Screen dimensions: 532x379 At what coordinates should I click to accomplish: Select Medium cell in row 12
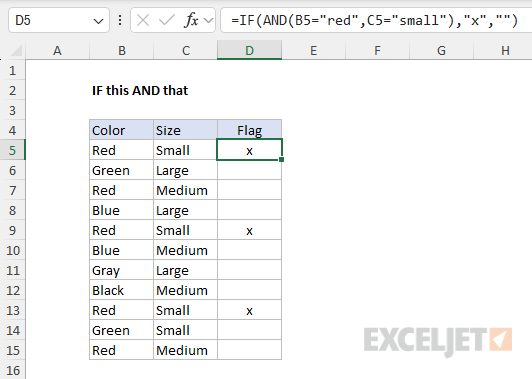pos(186,290)
